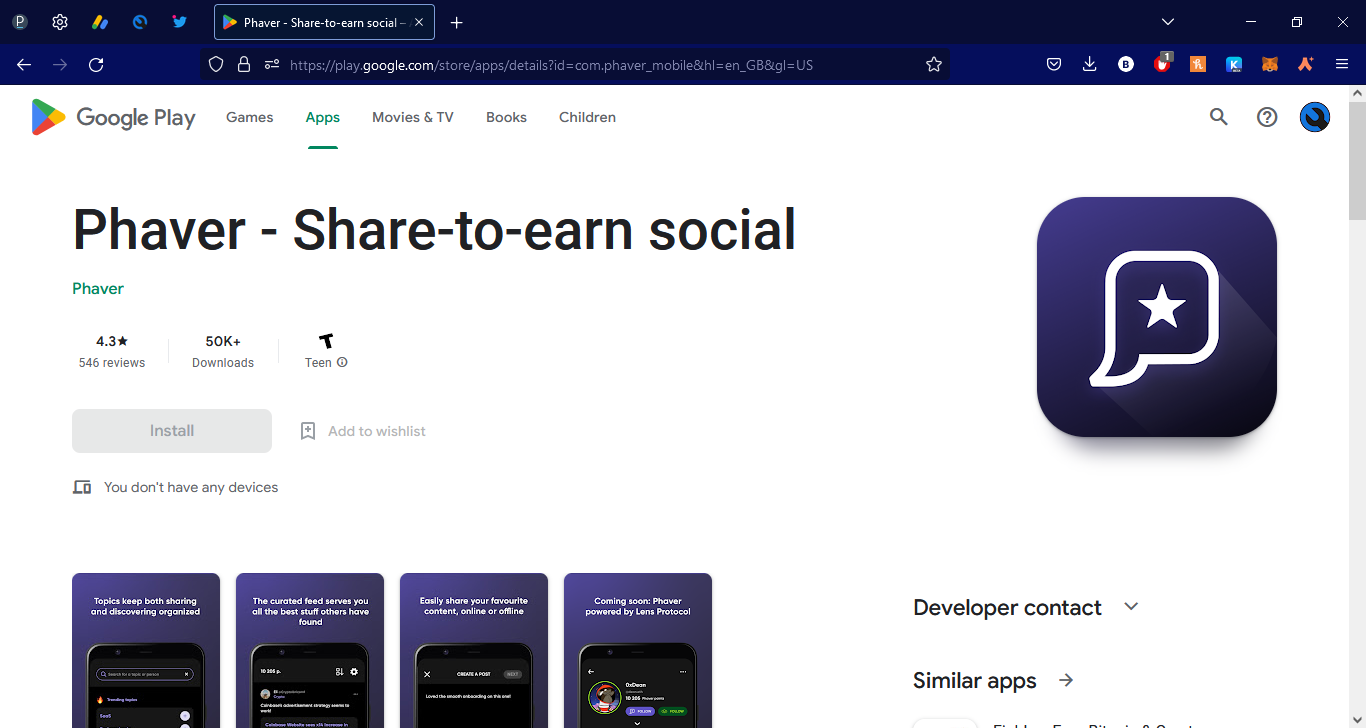This screenshot has width=1366, height=728.
Task: Click the Google Play search icon
Action: pyautogui.click(x=1218, y=117)
